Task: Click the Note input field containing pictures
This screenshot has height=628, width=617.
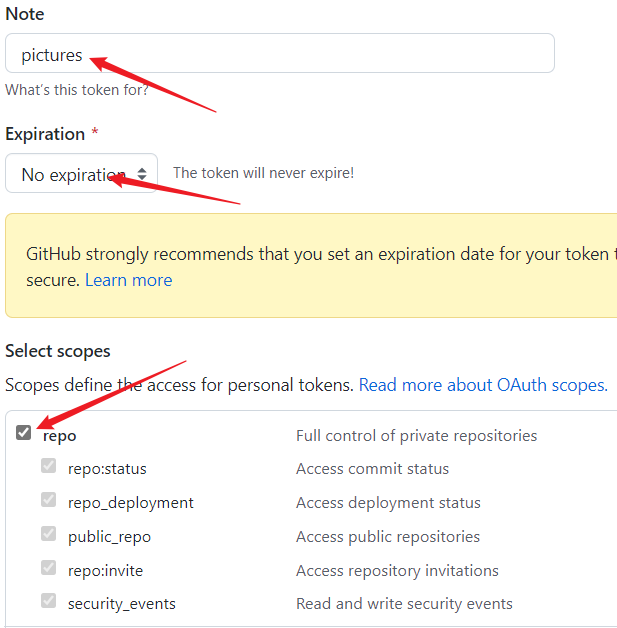Action: 279,53
